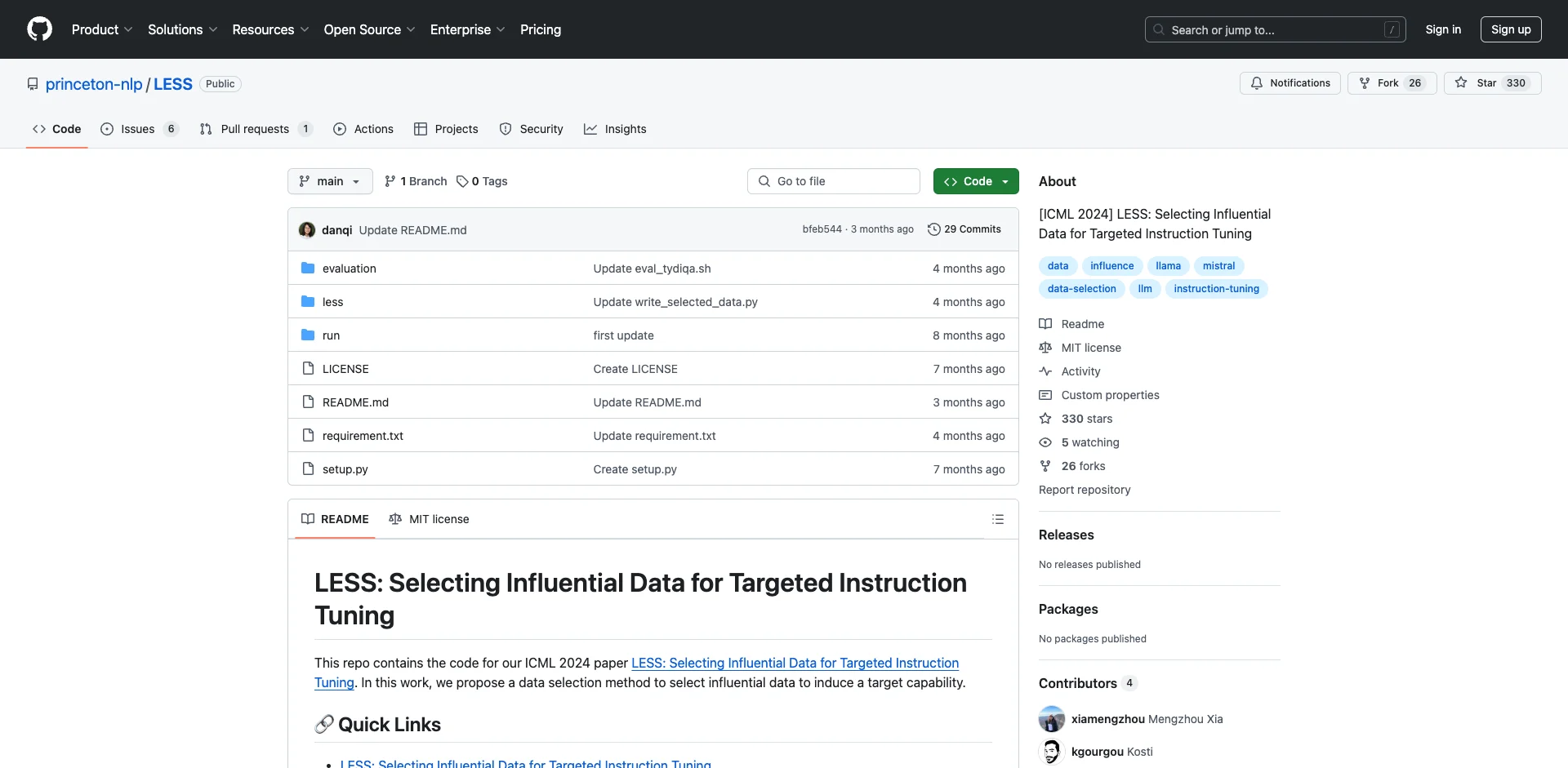Open the Pull requests tab
The image size is (1568, 768).
(256, 129)
